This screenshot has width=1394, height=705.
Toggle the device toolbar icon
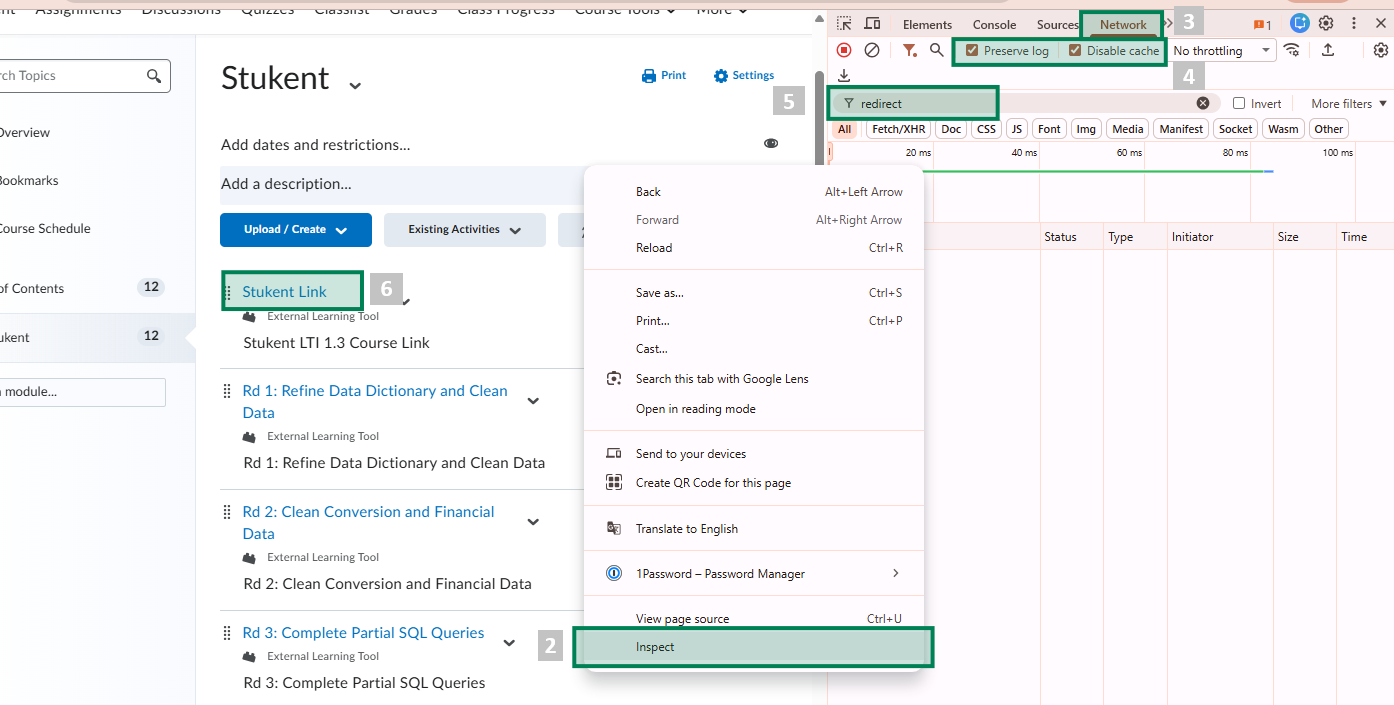coord(872,24)
